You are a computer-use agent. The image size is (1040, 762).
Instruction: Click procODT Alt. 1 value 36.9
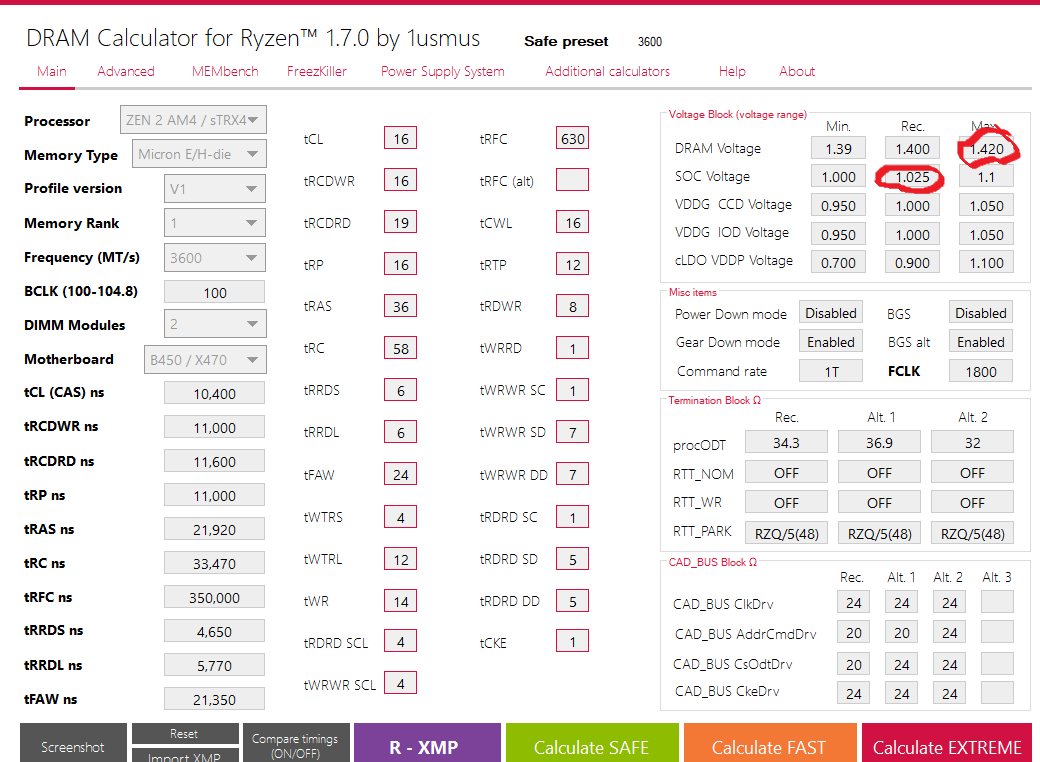coord(879,442)
